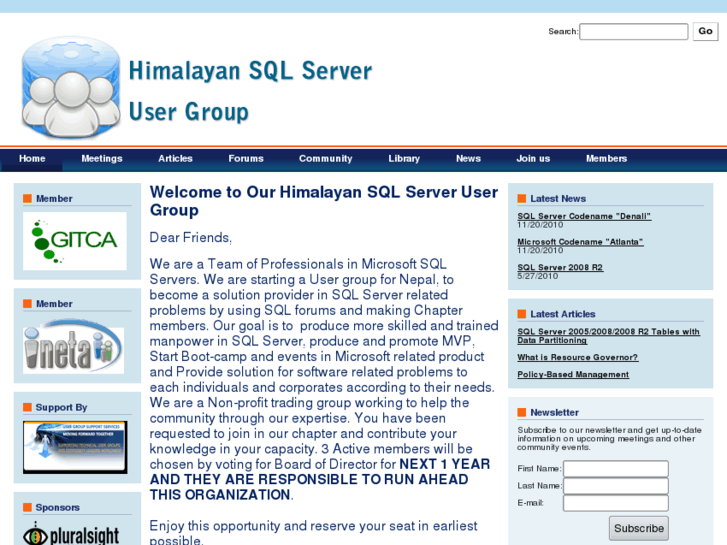Viewport: 727px width, 545px height.
Task: Open the News menu item
Action: 468,159
